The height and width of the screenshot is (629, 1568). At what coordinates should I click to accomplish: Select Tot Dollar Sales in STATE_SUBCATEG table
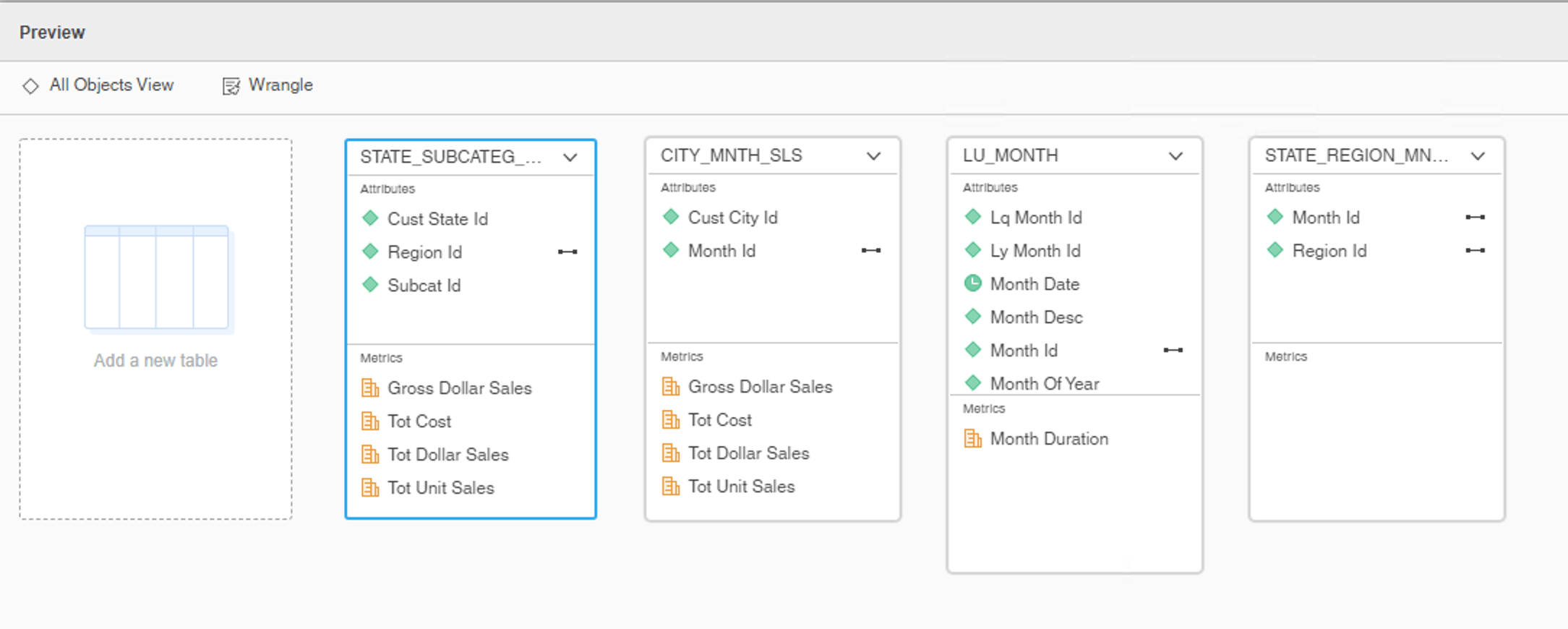tap(448, 454)
